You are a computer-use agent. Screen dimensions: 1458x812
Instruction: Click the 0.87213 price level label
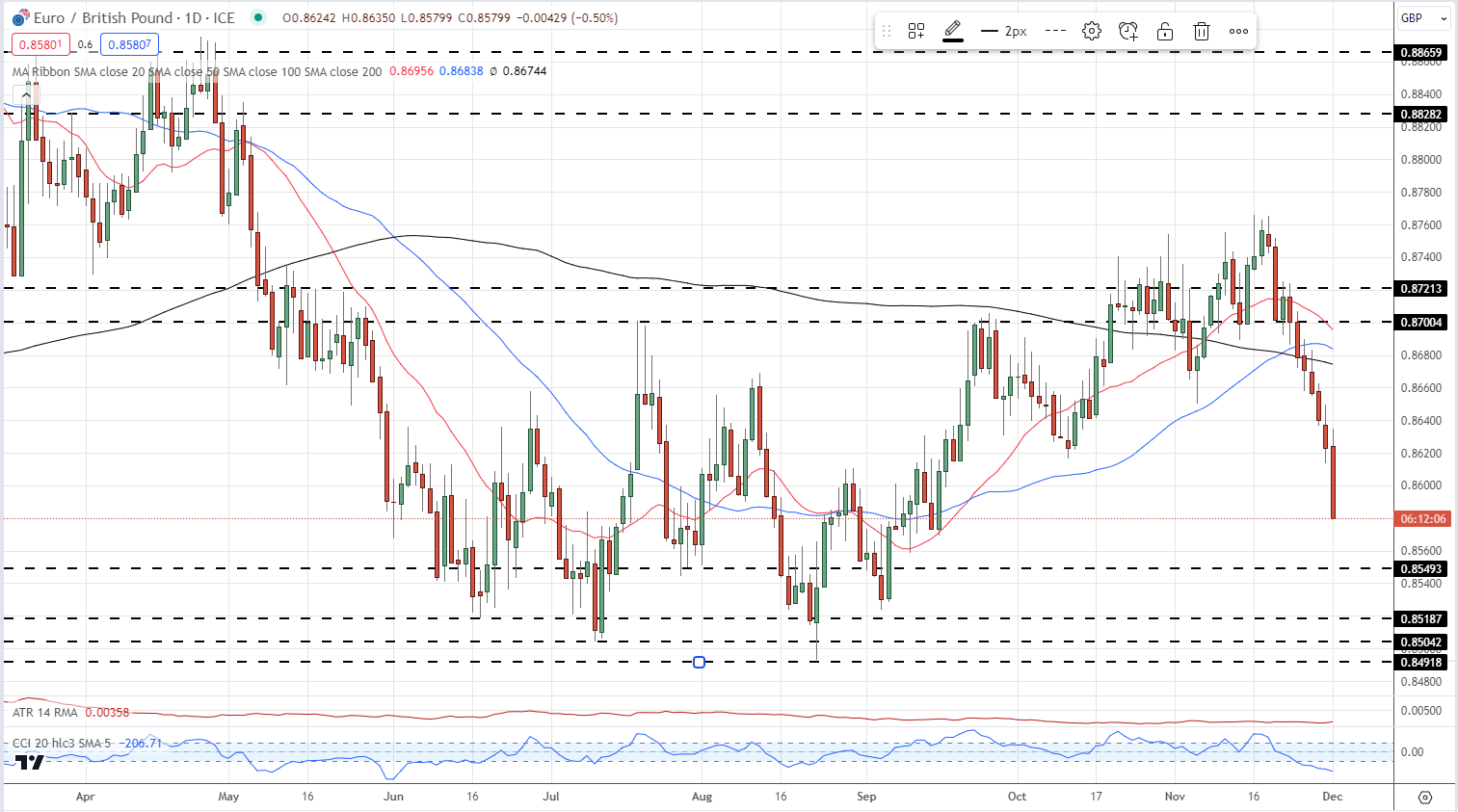(x=1421, y=288)
